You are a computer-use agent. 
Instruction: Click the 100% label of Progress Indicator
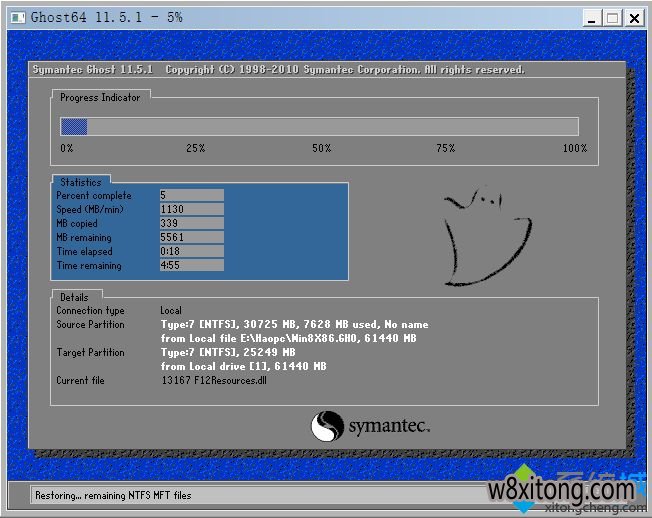[574, 149]
